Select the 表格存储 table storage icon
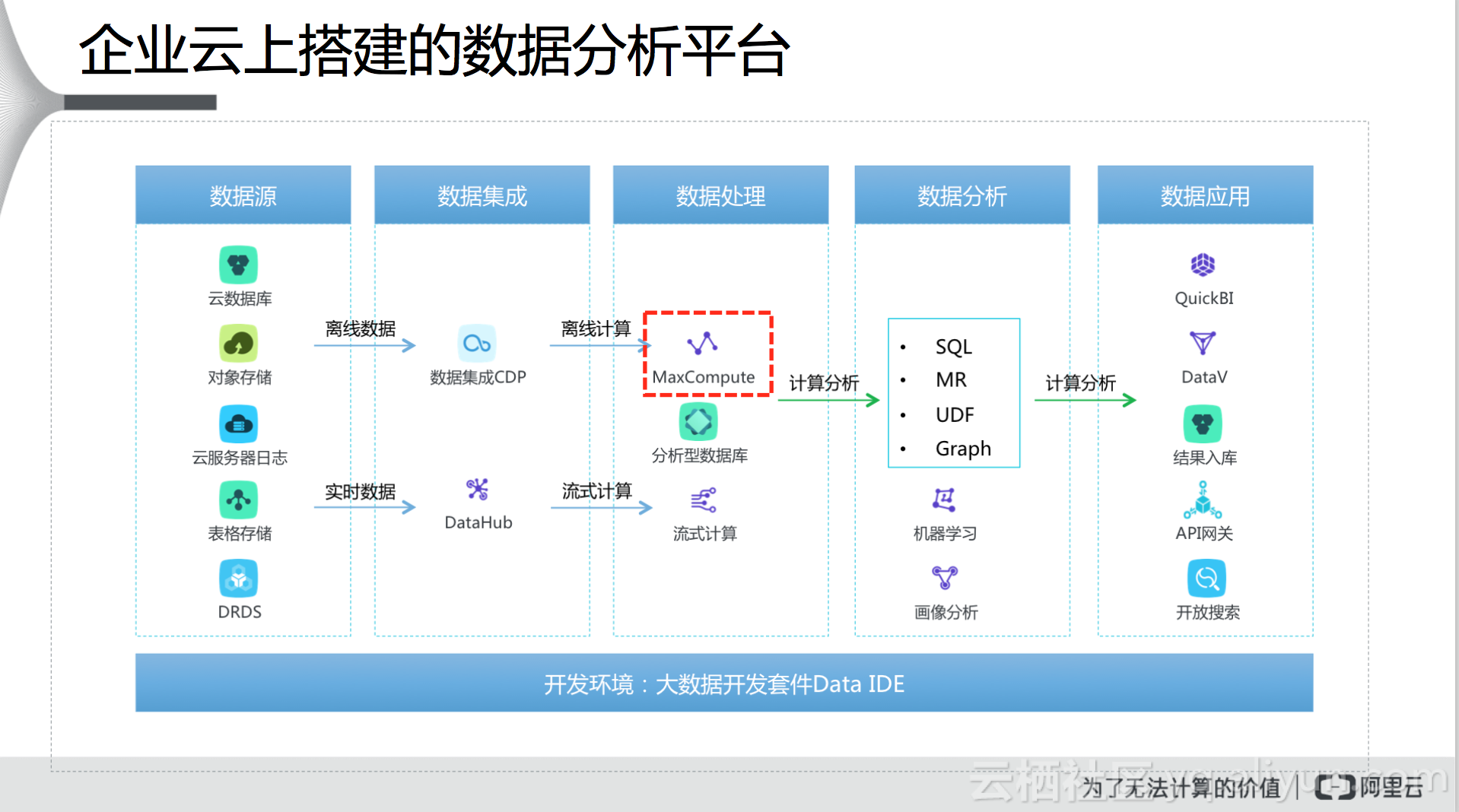The image size is (1459, 812). point(238,500)
